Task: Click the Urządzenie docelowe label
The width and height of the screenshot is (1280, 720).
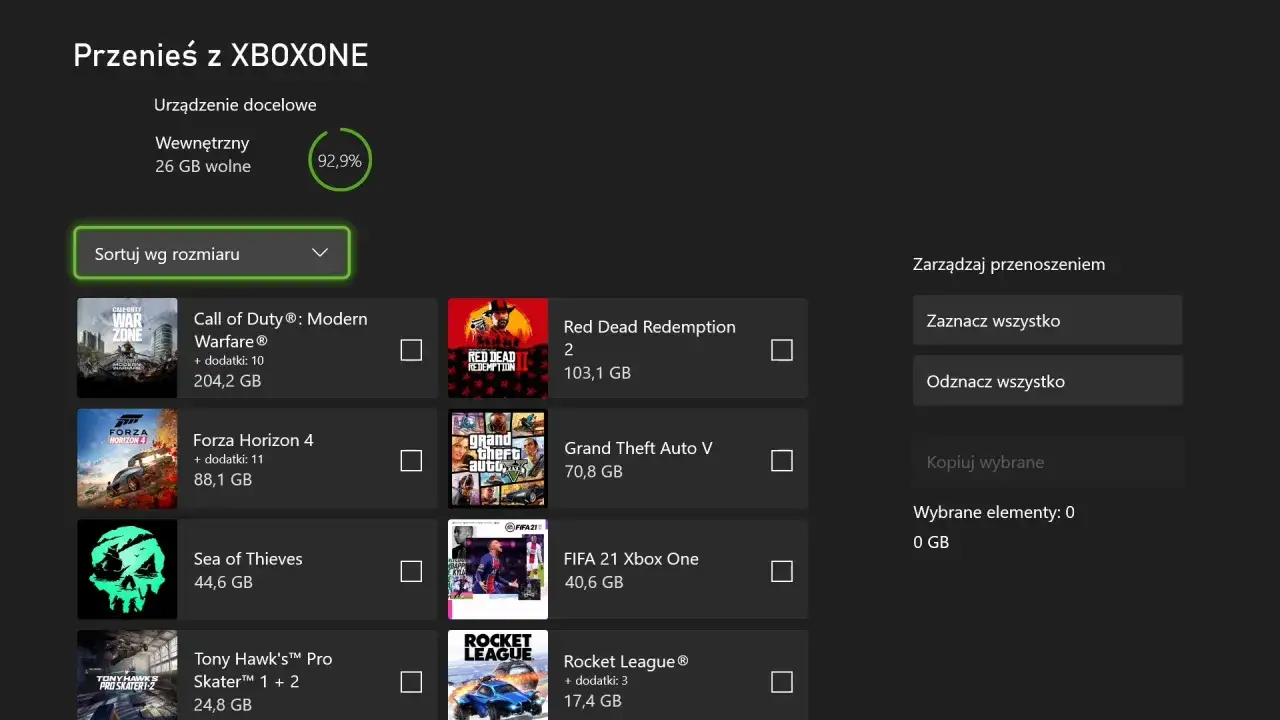Action: [235, 105]
